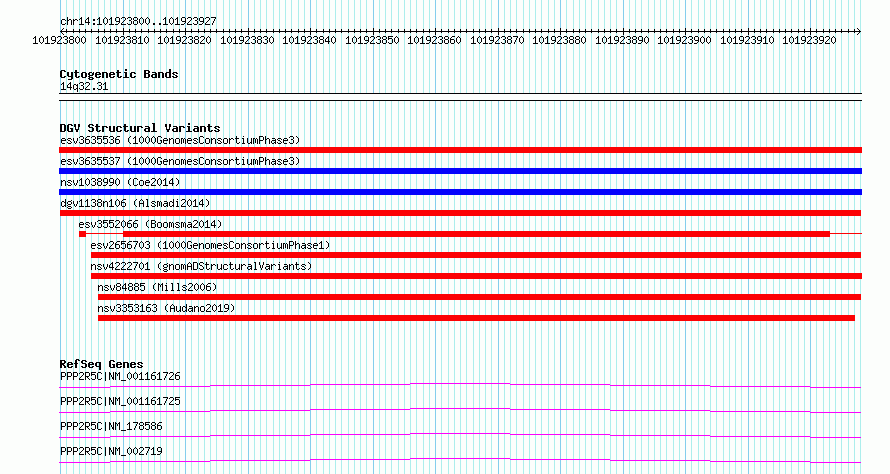
Task: Click the RefSeq Genes track heading
Action: [x=101, y=364]
